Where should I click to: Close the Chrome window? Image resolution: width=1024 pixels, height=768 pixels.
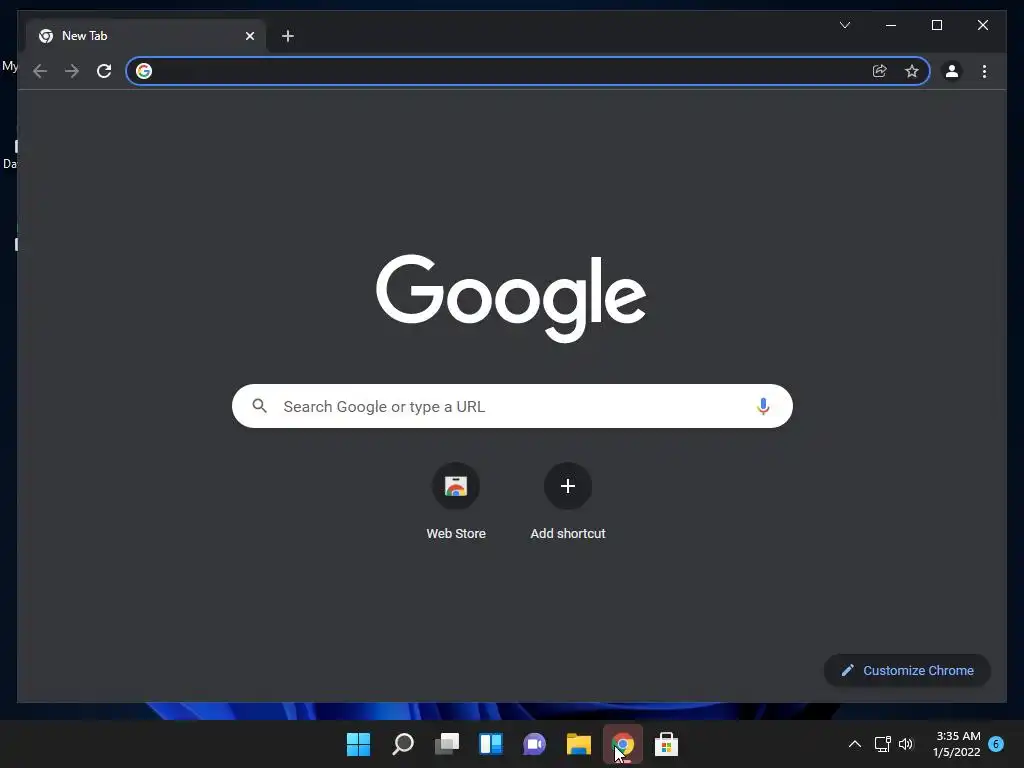982,25
